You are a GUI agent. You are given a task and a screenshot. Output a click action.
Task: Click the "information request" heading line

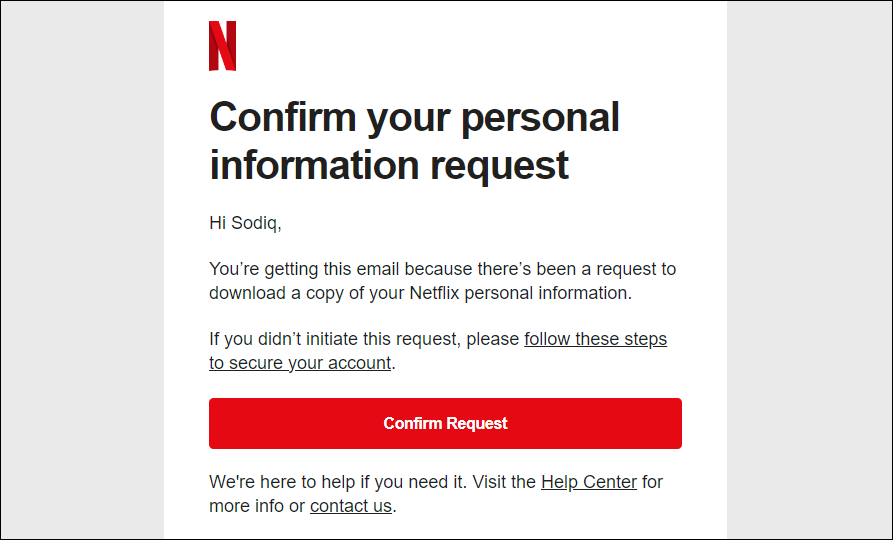click(x=389, y=165)
